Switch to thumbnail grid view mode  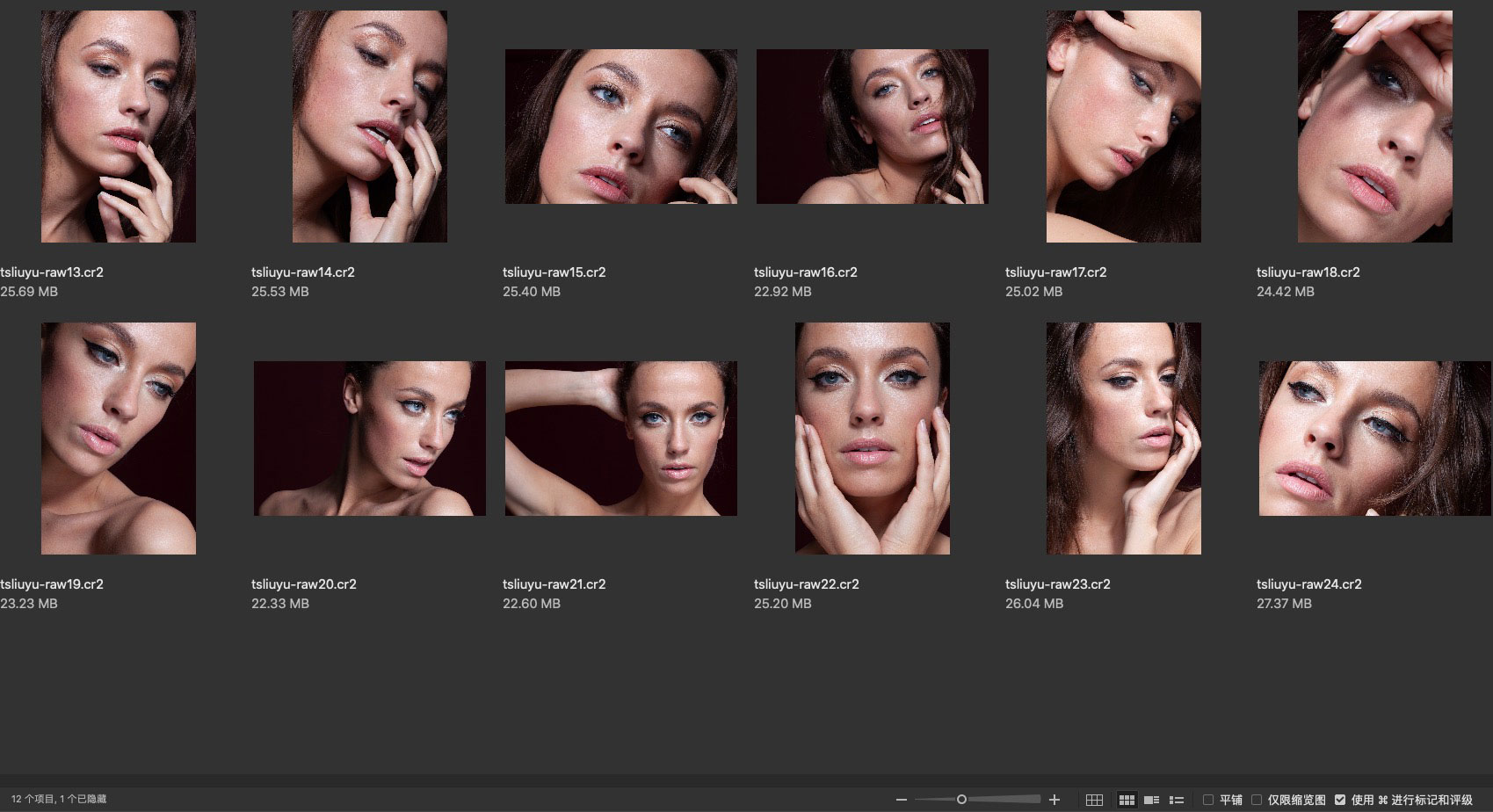[x=1127, y=800]
